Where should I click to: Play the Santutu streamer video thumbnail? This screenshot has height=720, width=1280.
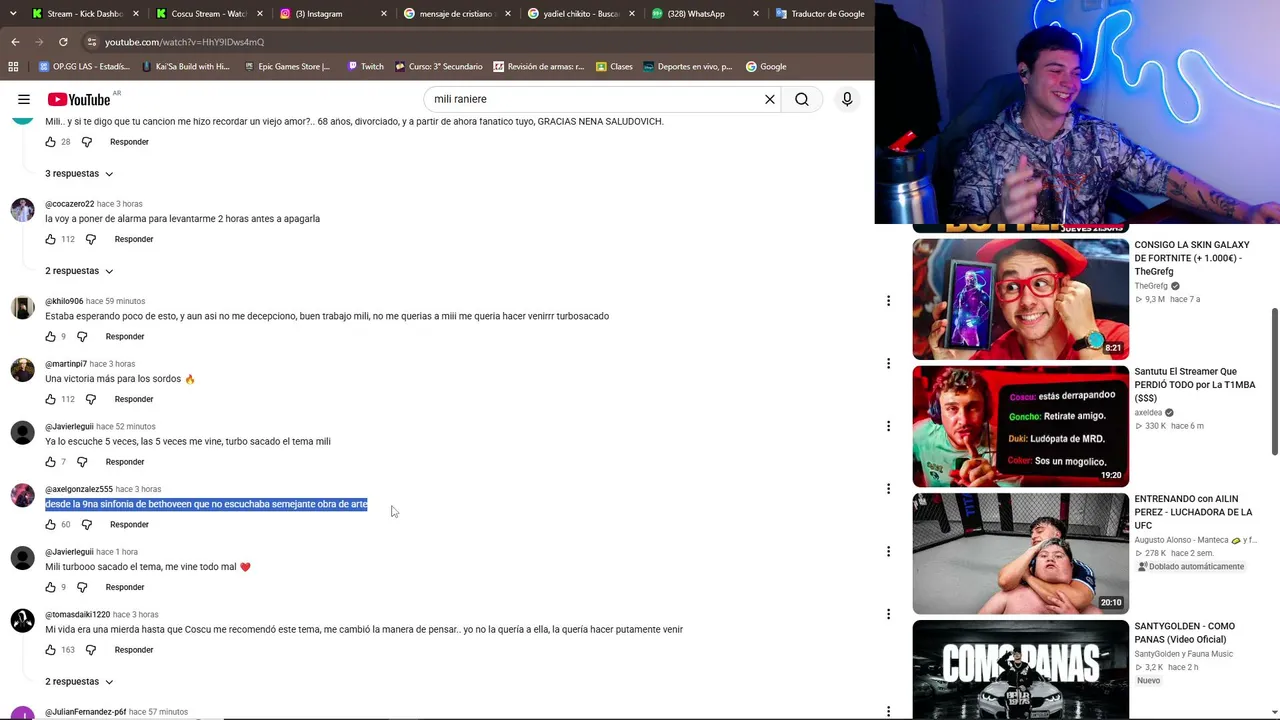(x=1020, y=426)
